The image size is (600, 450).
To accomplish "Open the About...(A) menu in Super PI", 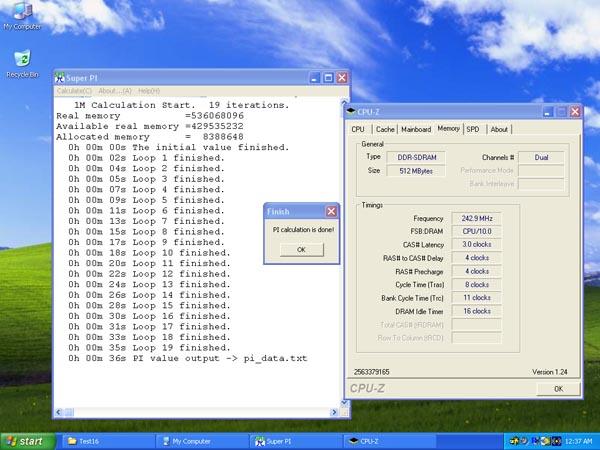I will pyautogui.click(x=115, y=91).
